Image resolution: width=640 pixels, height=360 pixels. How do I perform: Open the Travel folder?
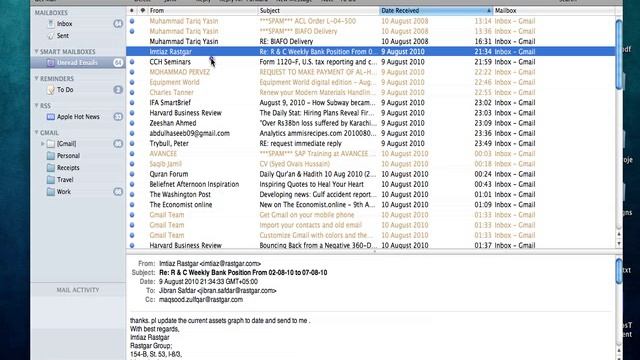65,180
